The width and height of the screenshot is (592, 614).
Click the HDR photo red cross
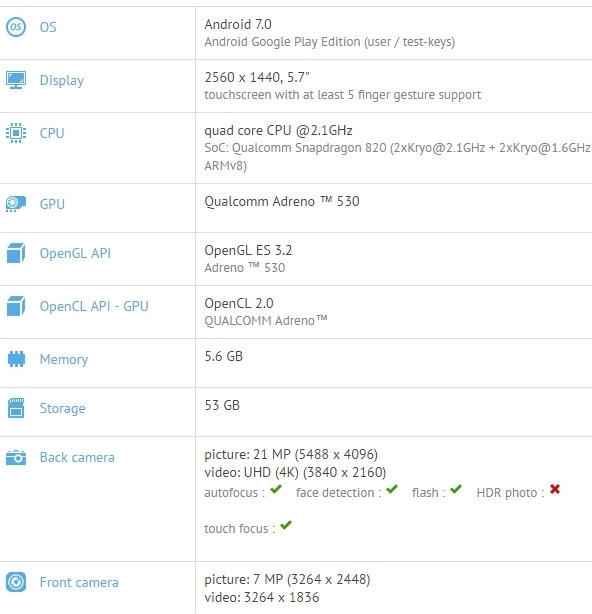(x=555, y=489)
